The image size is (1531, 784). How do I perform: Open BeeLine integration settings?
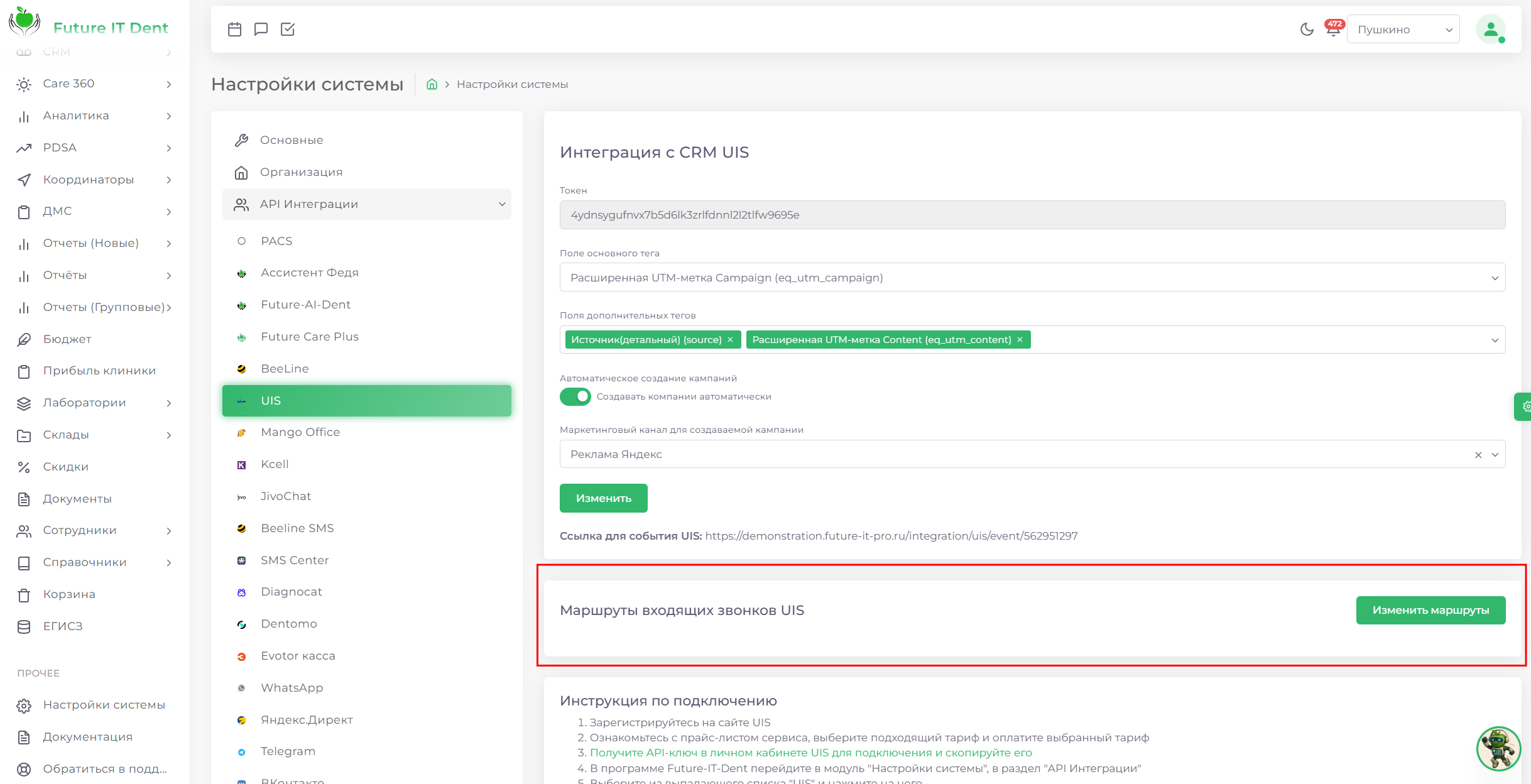click(x=367, y=369)
